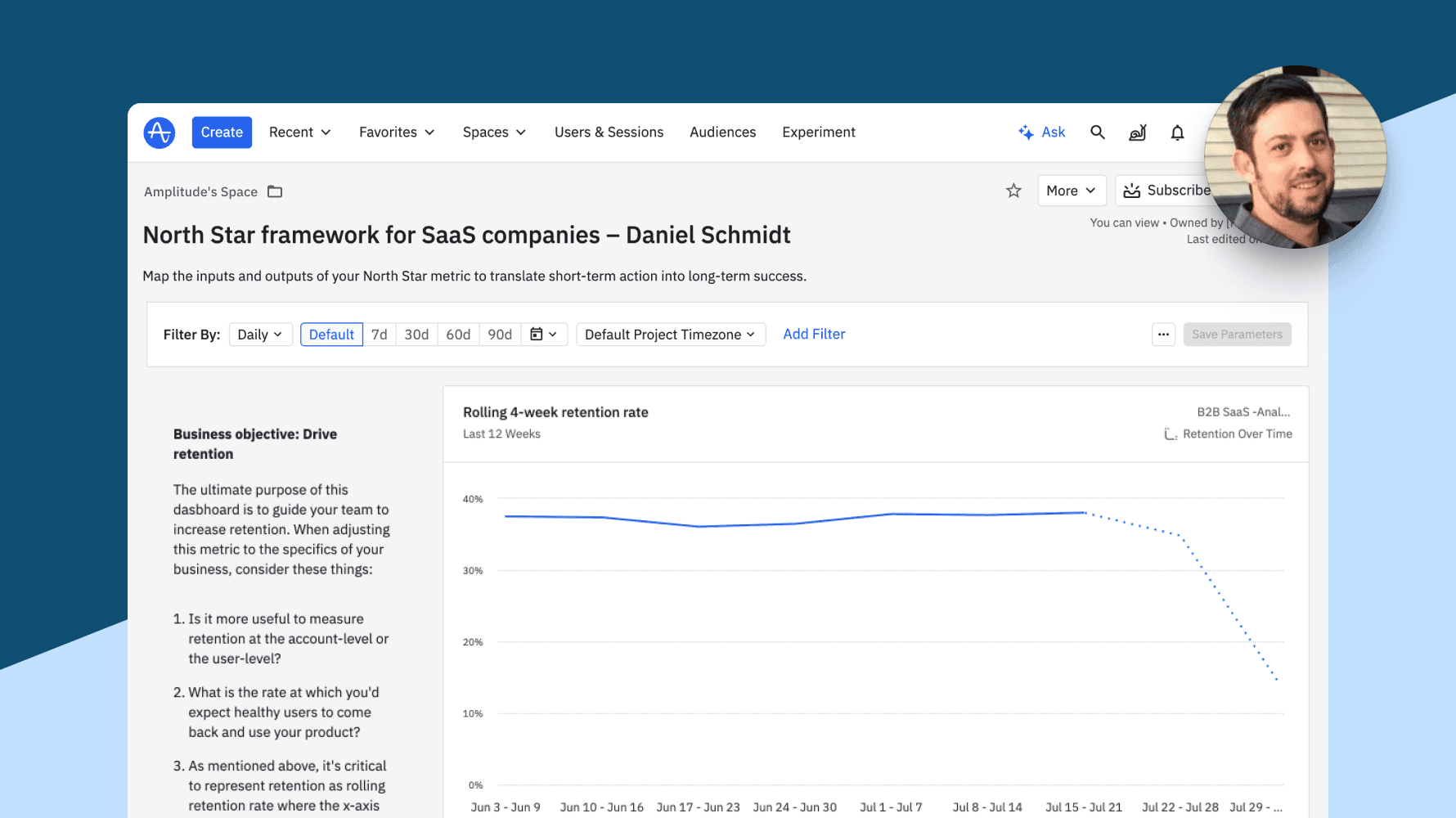
Task: Open the Rolling 4-week retention rate chart title
Action: coord(555,412)
